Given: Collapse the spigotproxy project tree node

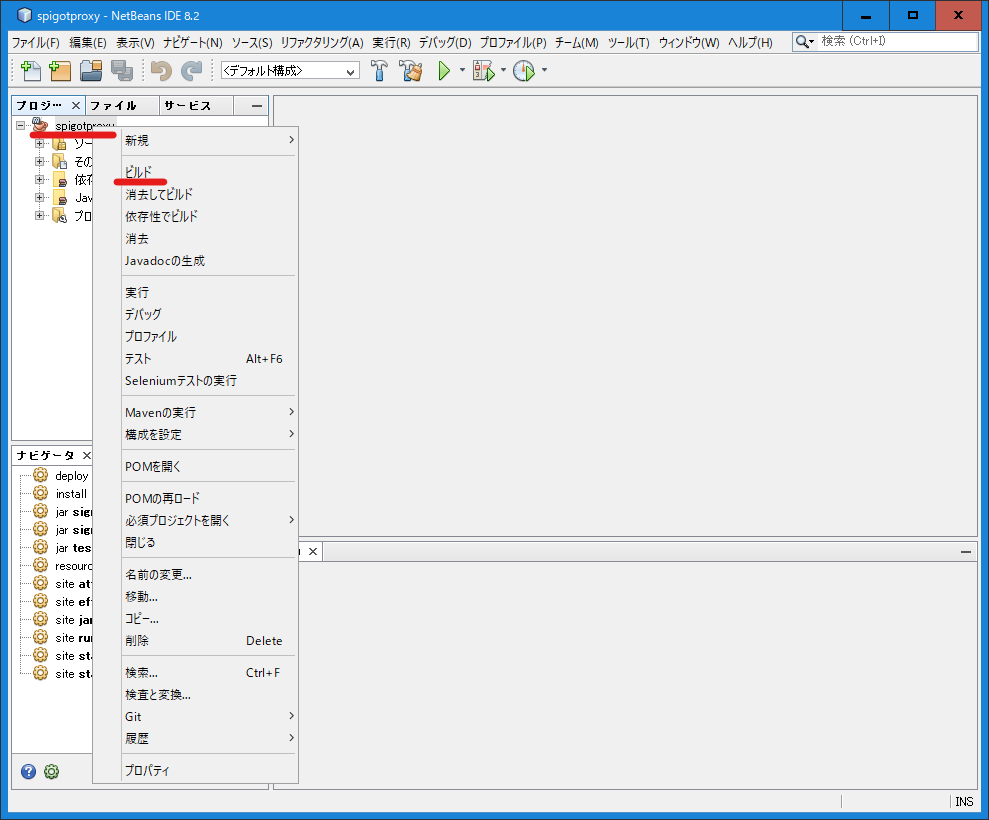Looking at the screenshot, I should tap(21, 126).
